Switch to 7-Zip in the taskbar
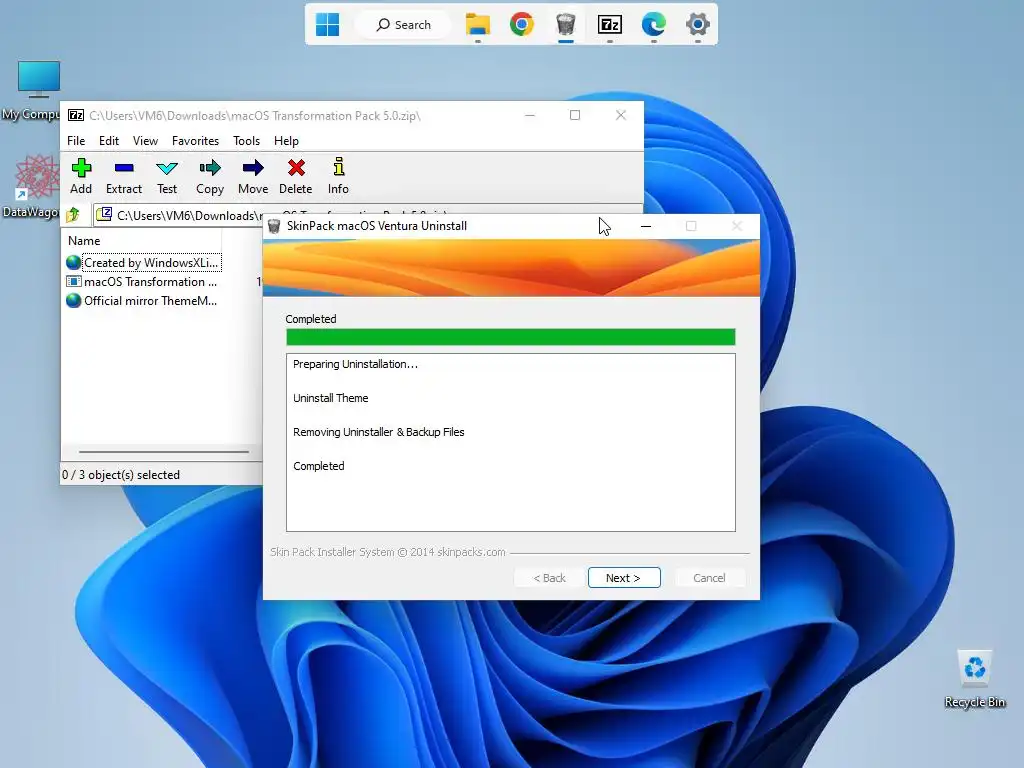 click(609, 25)
